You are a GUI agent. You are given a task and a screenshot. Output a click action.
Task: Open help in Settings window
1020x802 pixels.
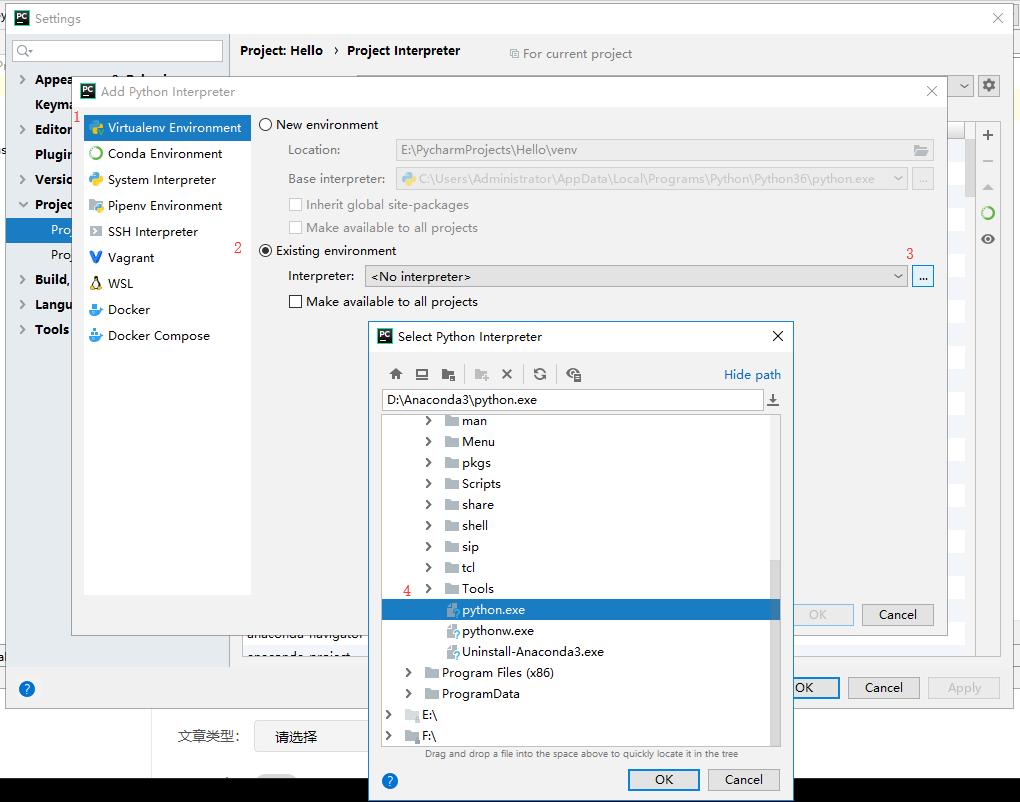pos(27,689)
